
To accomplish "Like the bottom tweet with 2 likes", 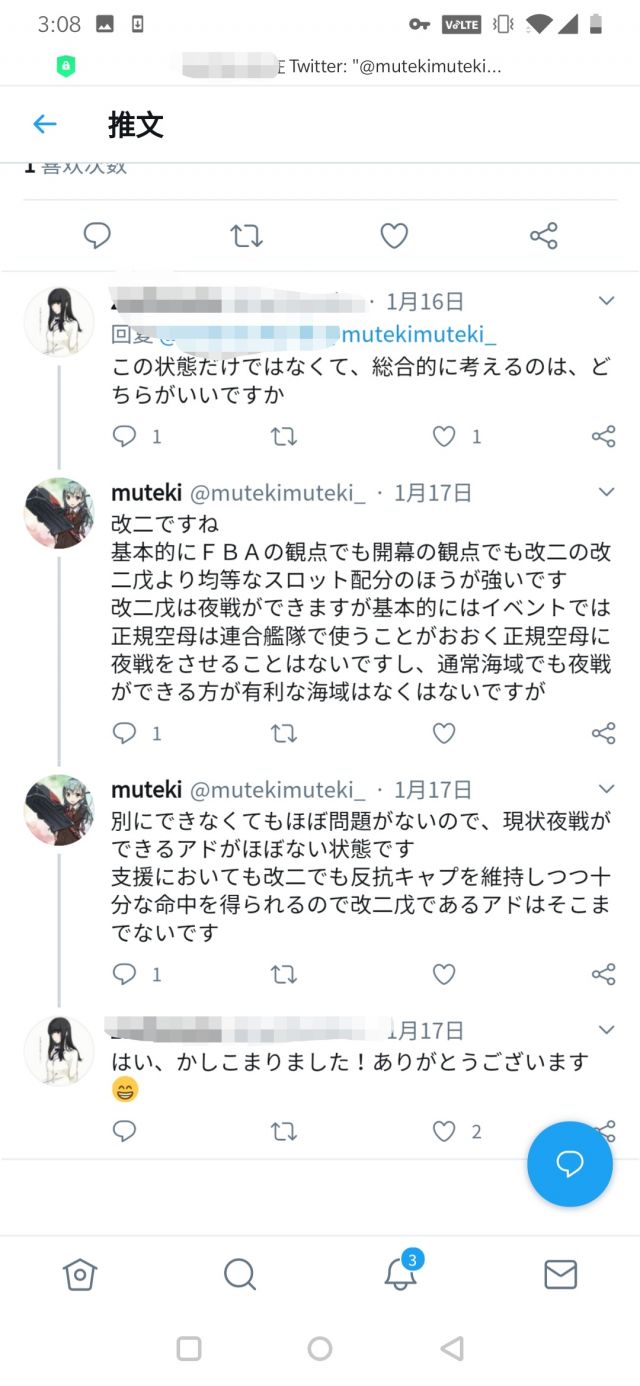I will [x=443, y=1131].
